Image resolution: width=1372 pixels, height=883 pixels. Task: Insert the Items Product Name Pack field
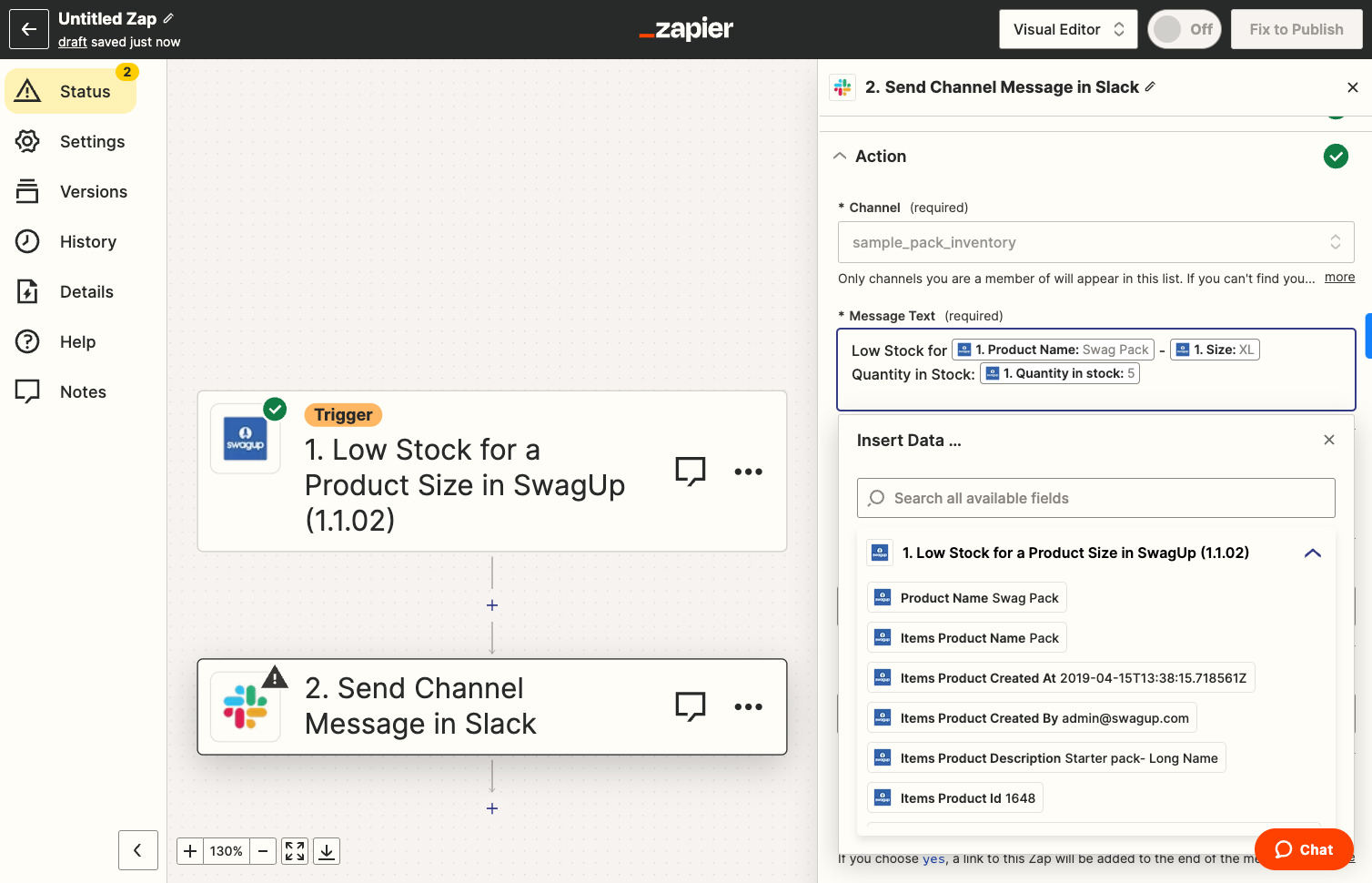[x=967, y=638]
